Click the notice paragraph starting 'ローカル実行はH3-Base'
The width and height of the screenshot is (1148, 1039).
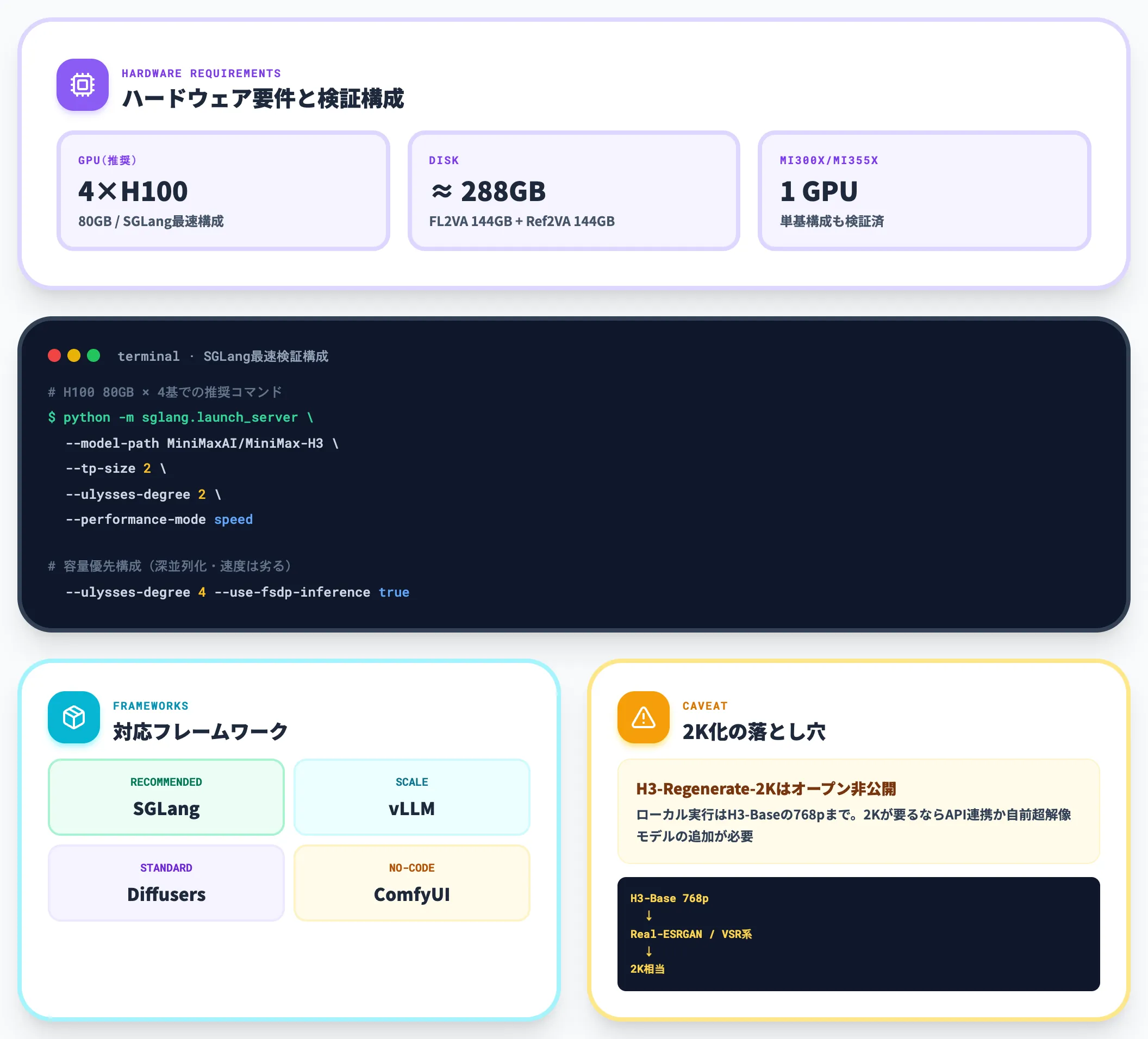[853, 825]
